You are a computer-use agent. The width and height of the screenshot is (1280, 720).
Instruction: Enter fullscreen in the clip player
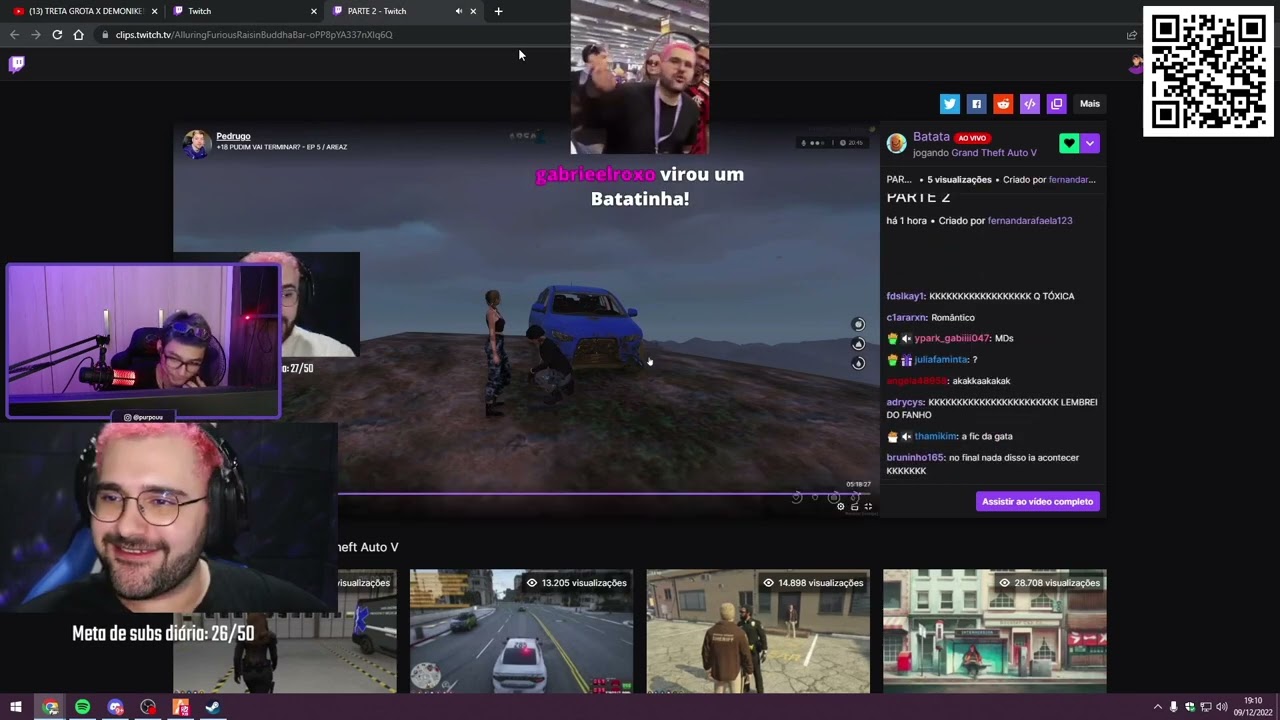pyautogui.click(x=868, y=506)
